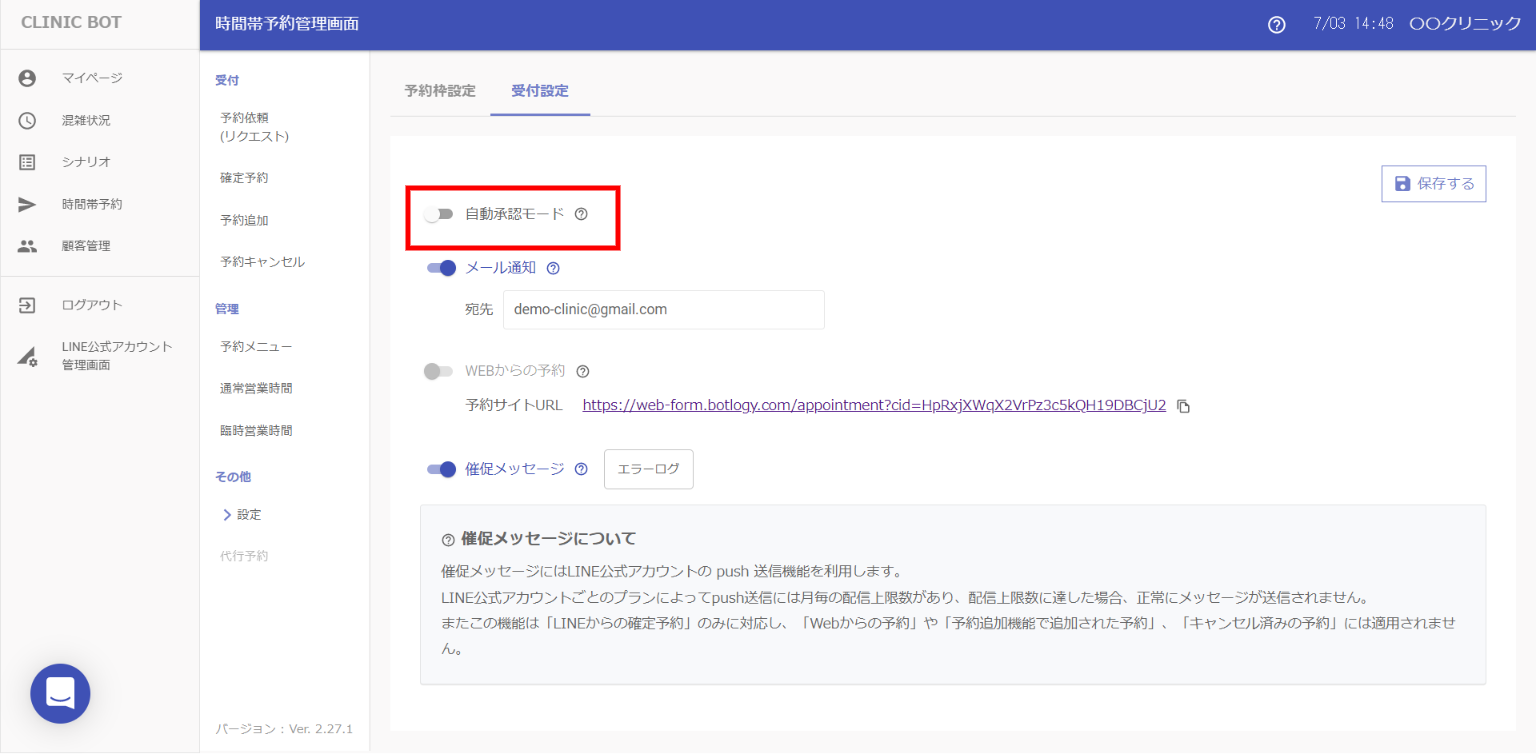Open the chat support bubble
The width and height of the screenshot is (1536, 754).
click(60, 693)
